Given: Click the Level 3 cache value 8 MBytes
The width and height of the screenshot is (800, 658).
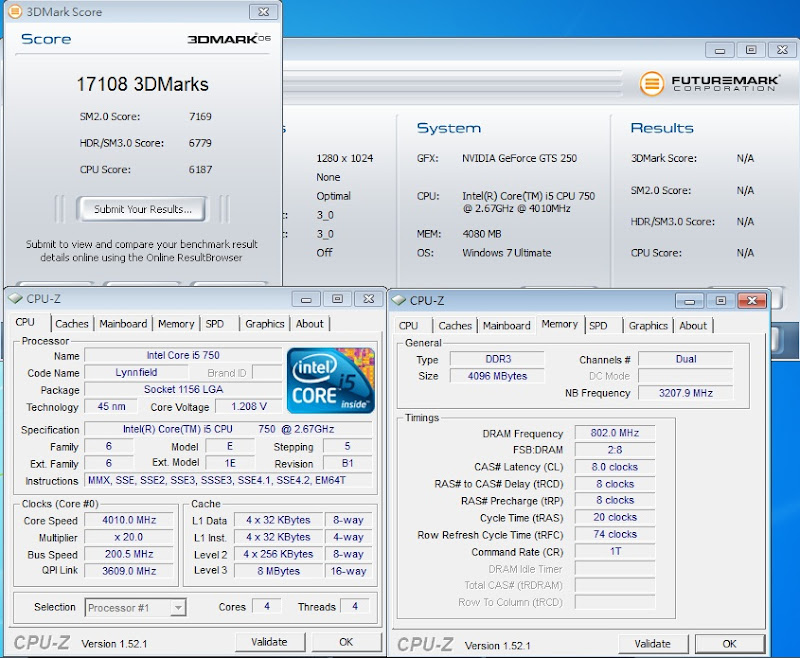Looking at the screenshot, I should click(x=279, y=571).
